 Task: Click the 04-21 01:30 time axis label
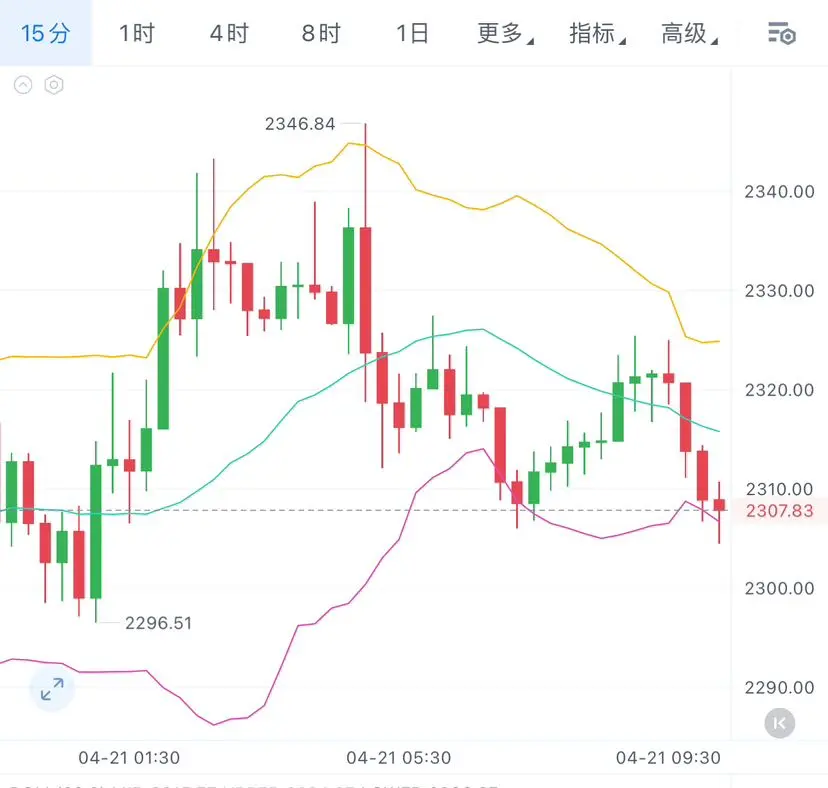pyautogui.click(x=129, y=758)
